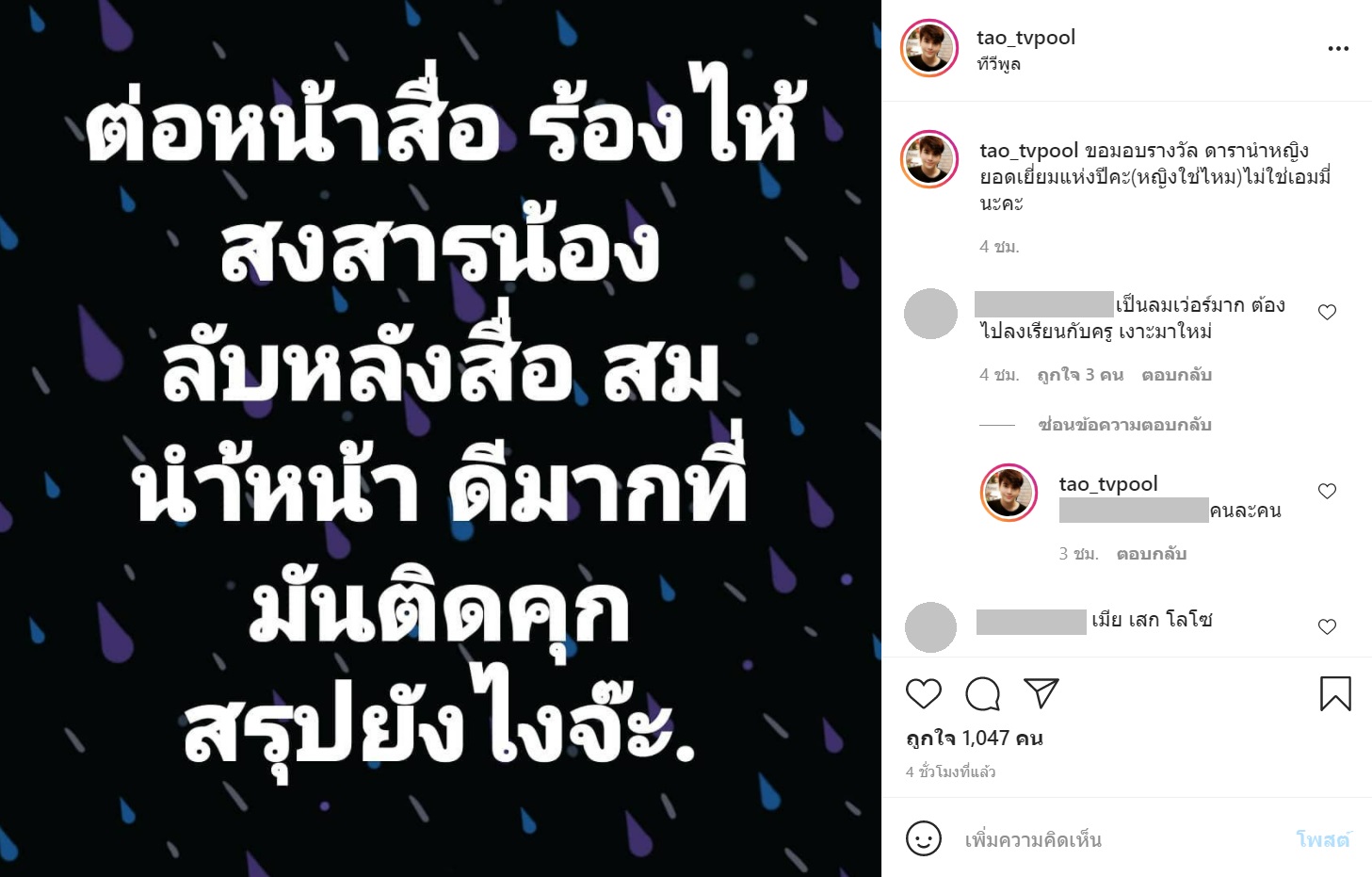1372x877 pixels.
Task: Submit the comment with the โพสต์ button
Action: click(x=1322, y=839)
